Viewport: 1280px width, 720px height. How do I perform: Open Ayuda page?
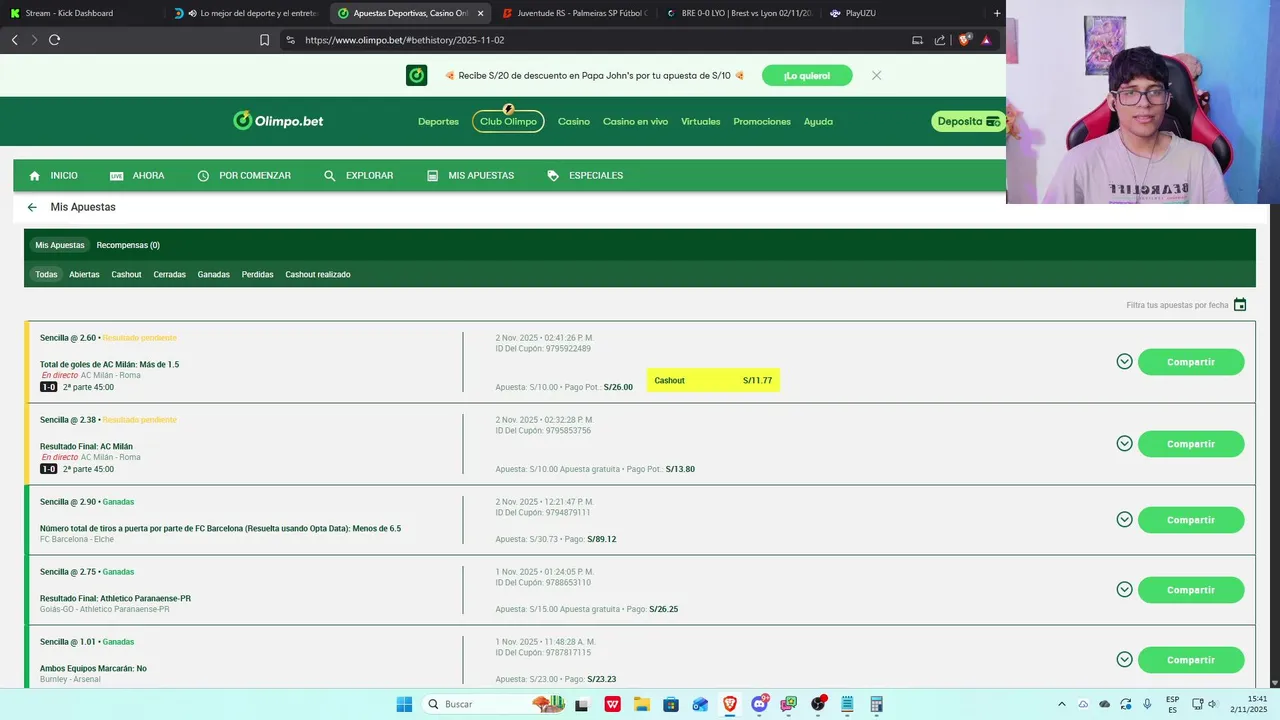click(818, 121)
